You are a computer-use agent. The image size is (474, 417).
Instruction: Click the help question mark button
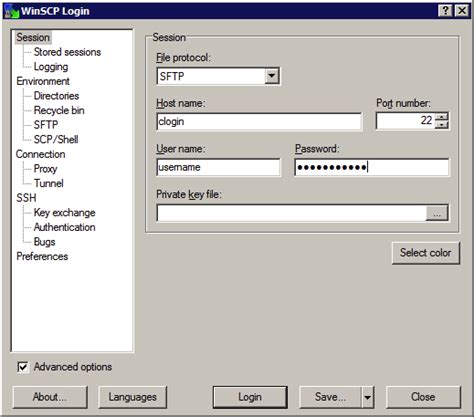(446, 11)
